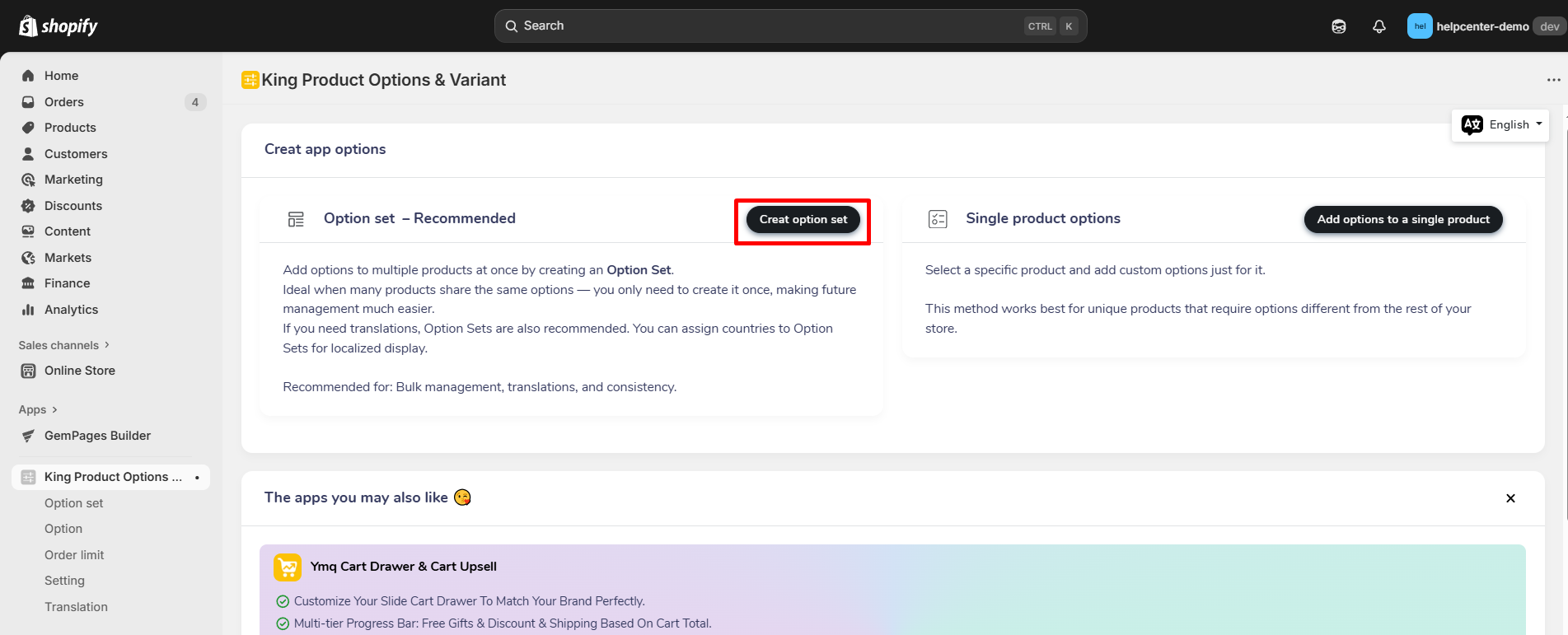Open the English language dropdown
The width and height of the screenshot is (1568, 635).
tap(1500, 125)
